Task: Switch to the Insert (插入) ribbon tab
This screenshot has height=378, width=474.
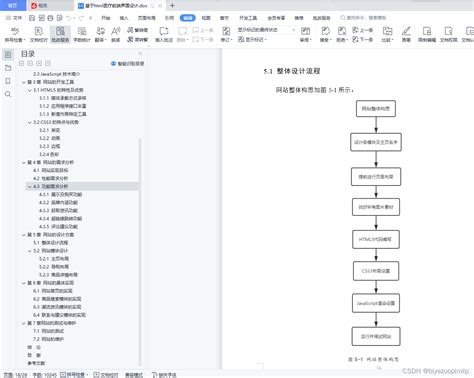Action: pos(124,18)
